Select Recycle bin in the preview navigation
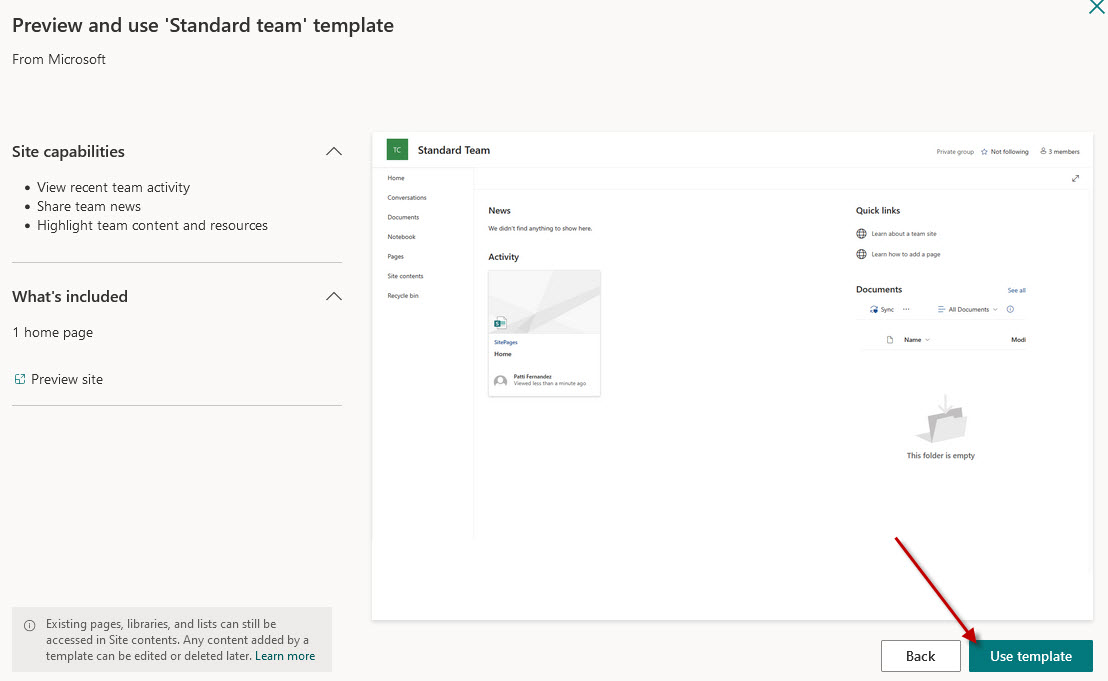The image size is (1108, 681). [403, 295]
